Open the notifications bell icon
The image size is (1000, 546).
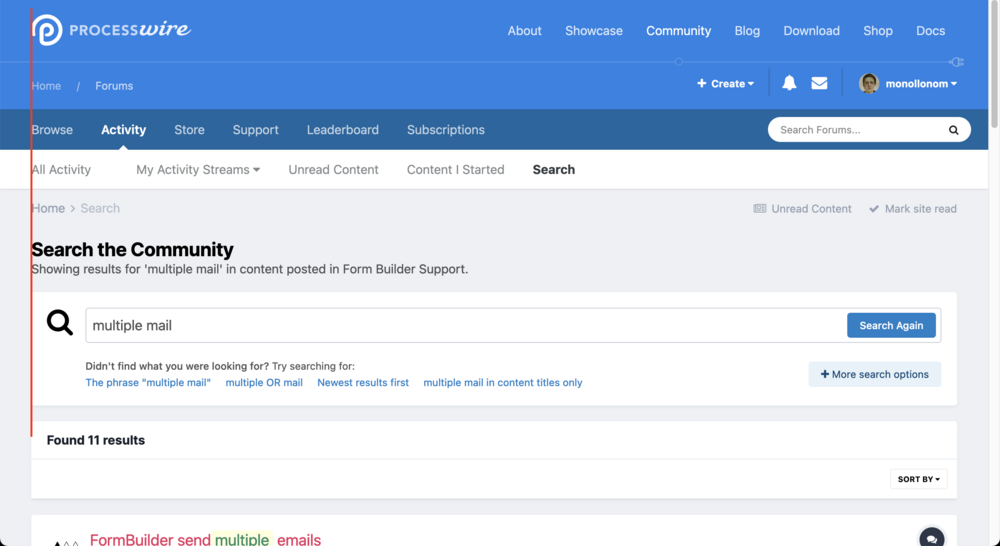click(789, 84)
